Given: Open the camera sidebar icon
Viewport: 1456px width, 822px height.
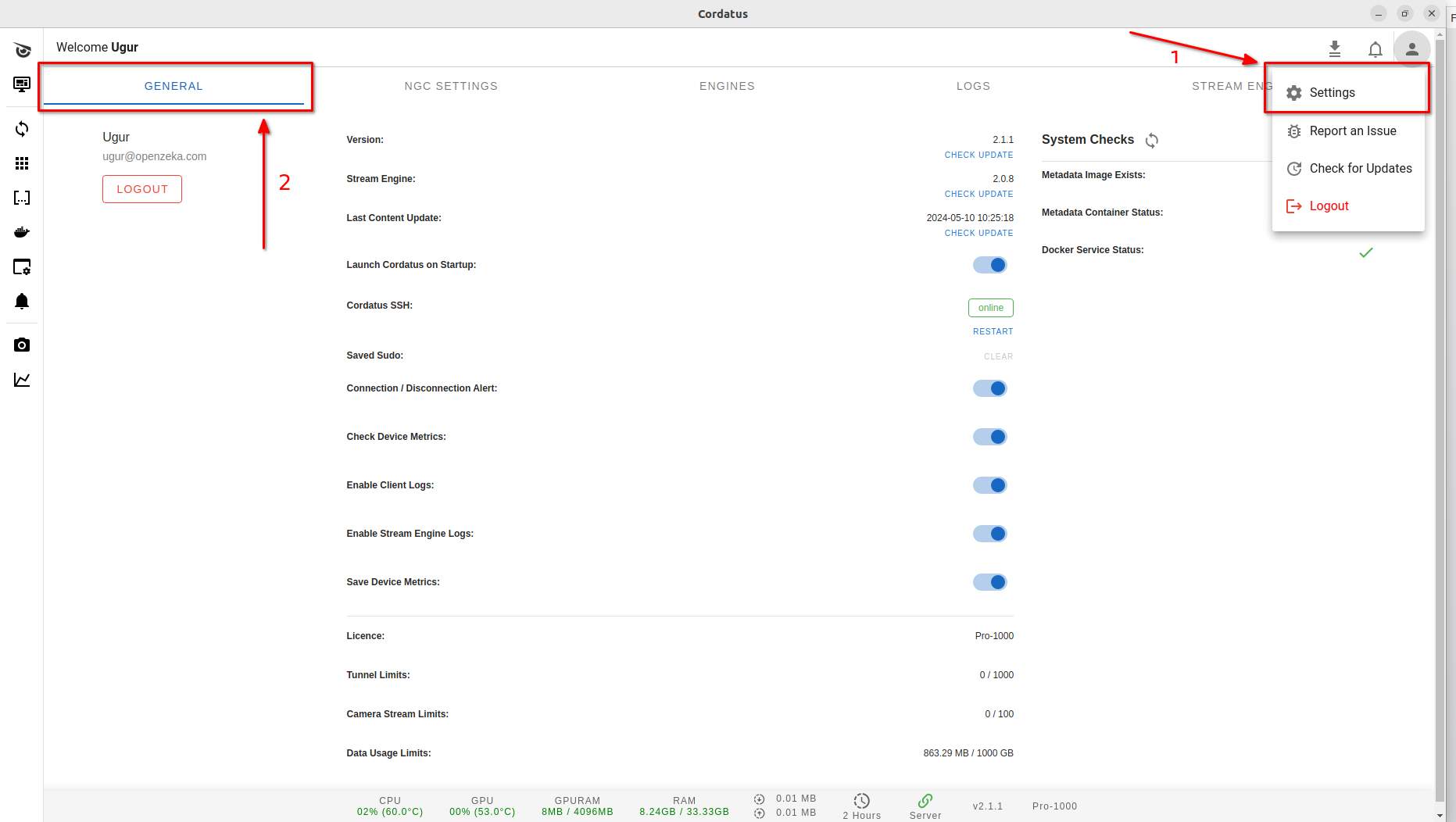Looking at the screenshot, I should [x=22, y=345].
